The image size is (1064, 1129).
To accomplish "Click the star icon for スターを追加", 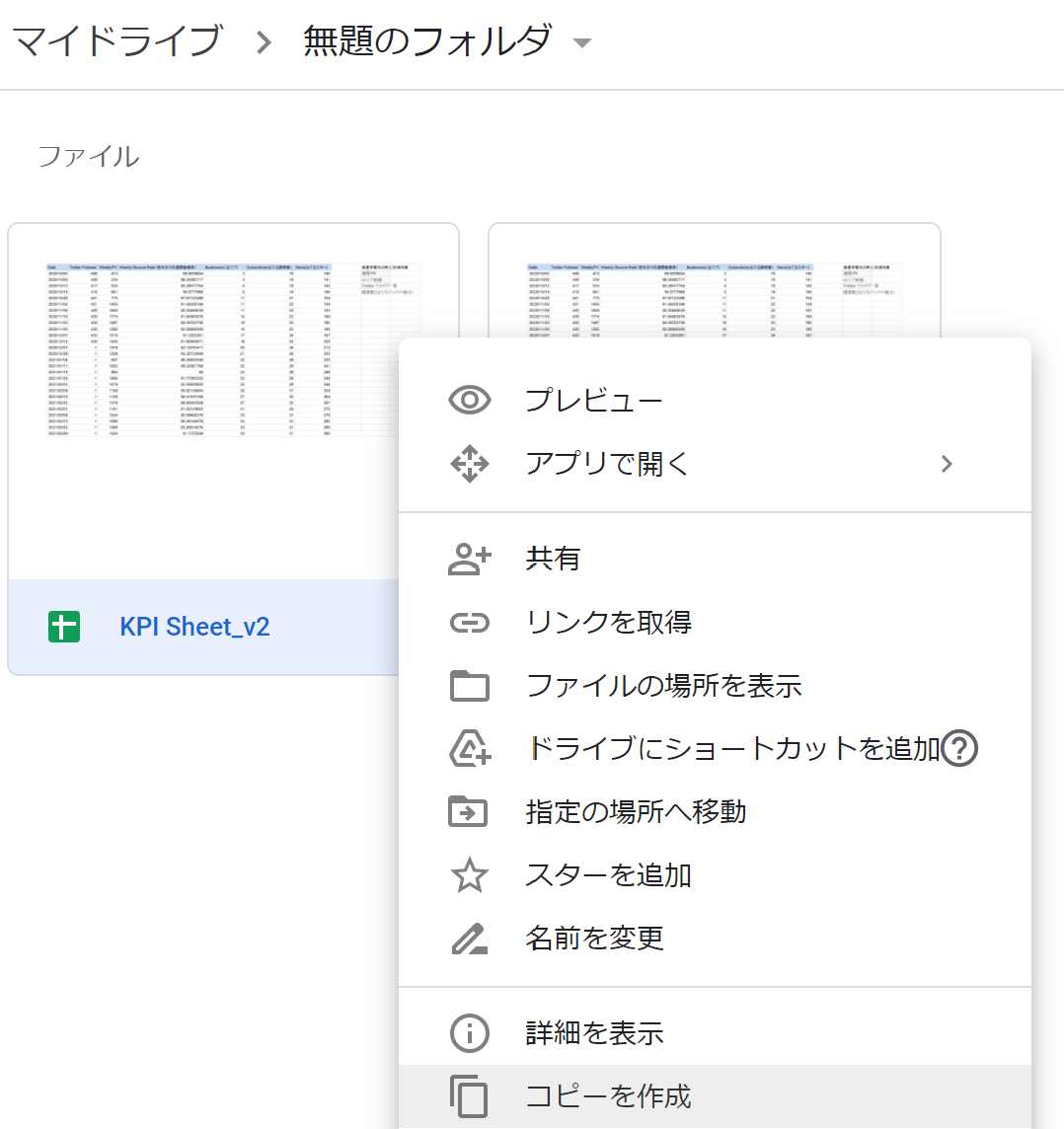I will coord(470,874).
